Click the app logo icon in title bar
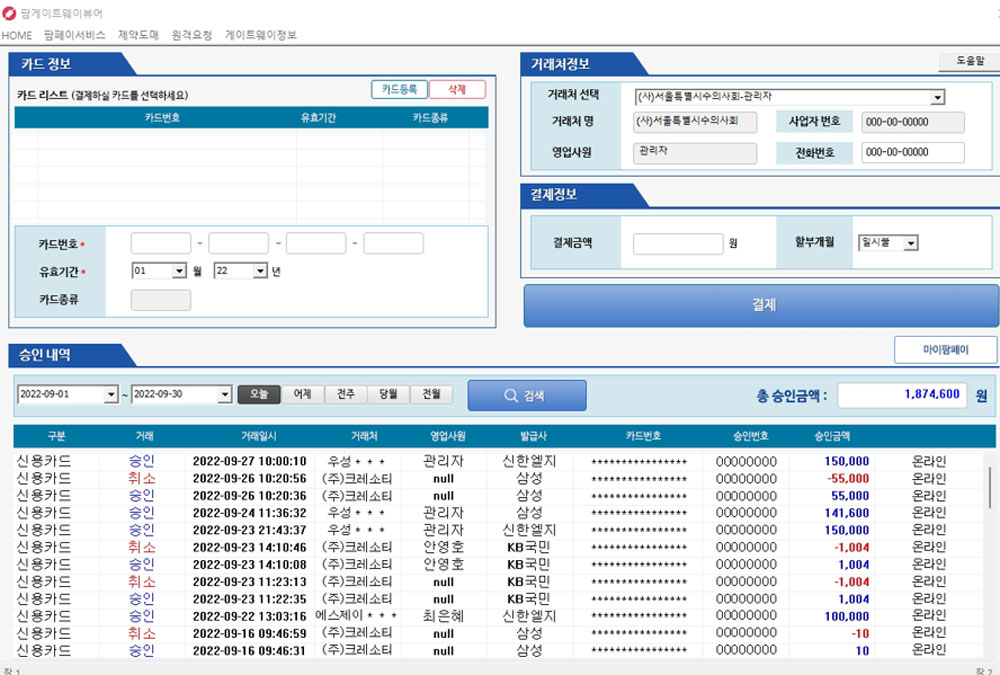 9,13
